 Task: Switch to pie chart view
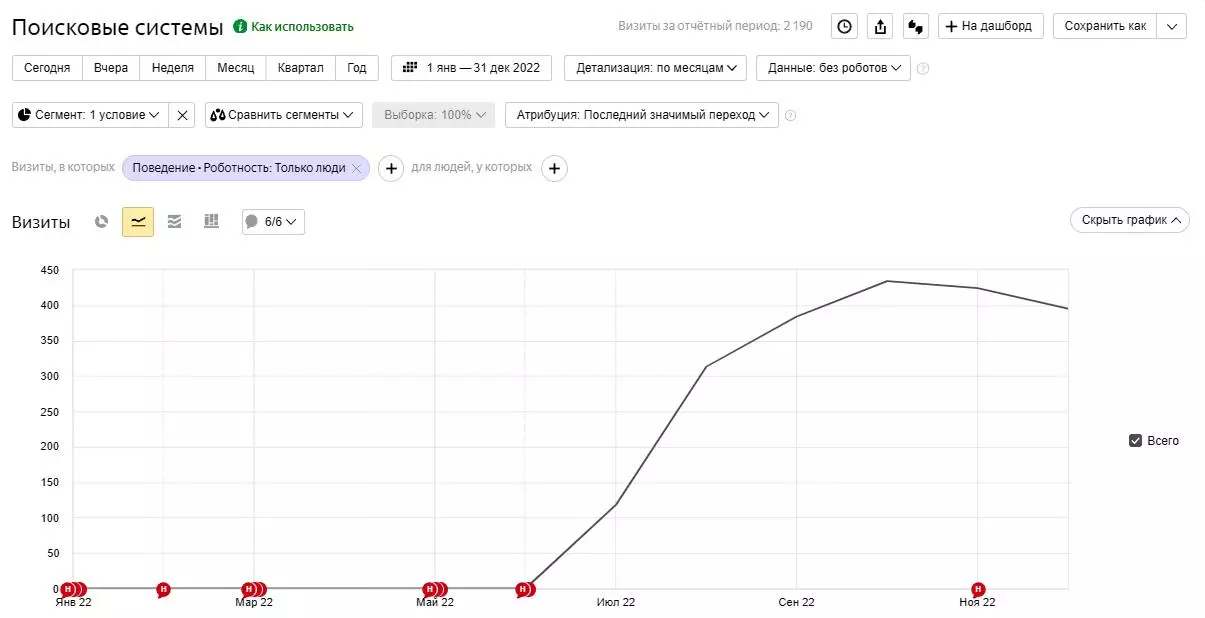101,222
